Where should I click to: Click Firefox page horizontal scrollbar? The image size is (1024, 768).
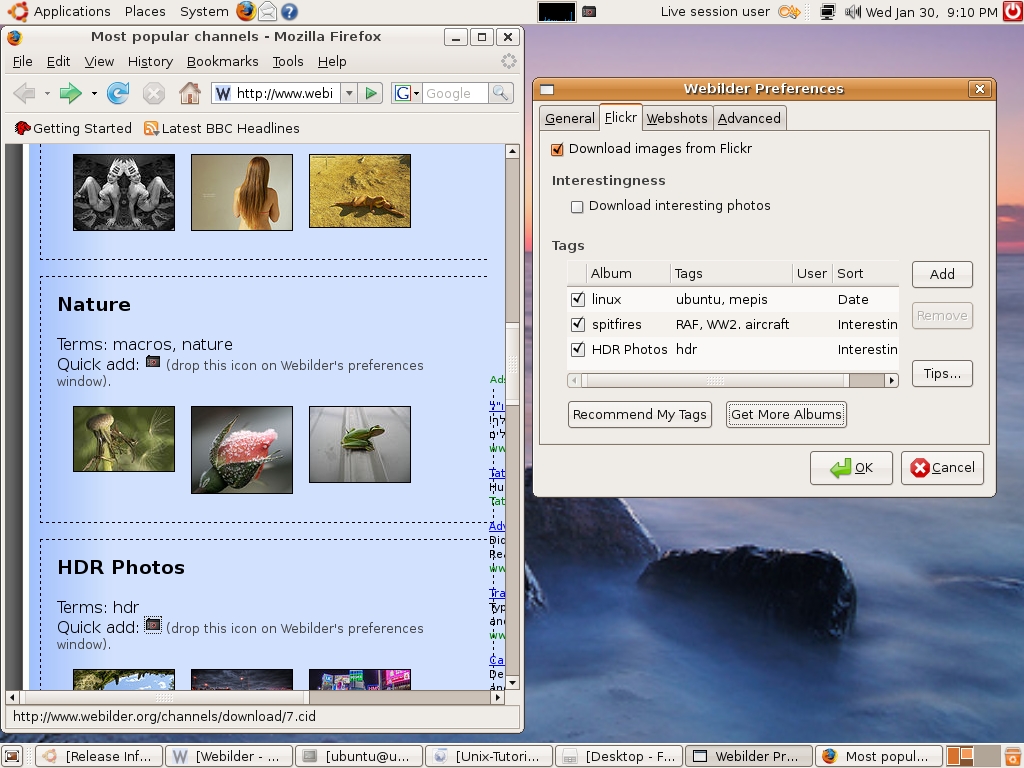point(255,697)
